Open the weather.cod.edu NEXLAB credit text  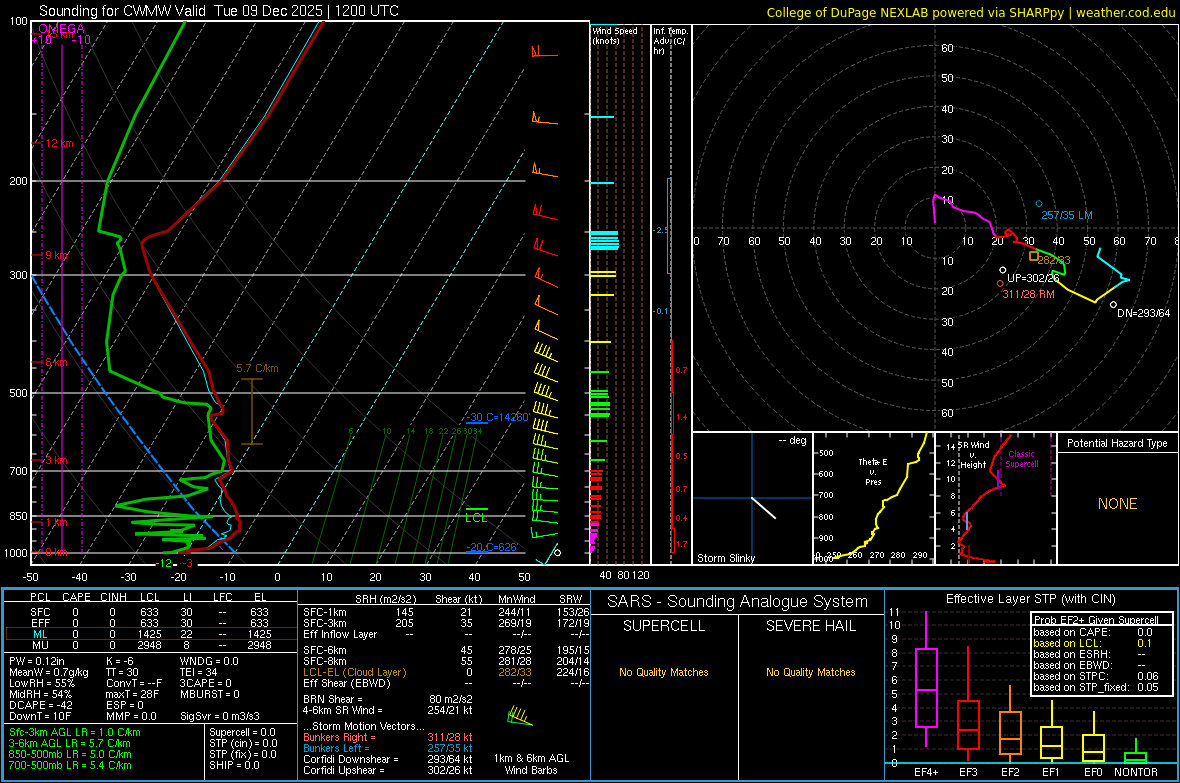(971, 12)
